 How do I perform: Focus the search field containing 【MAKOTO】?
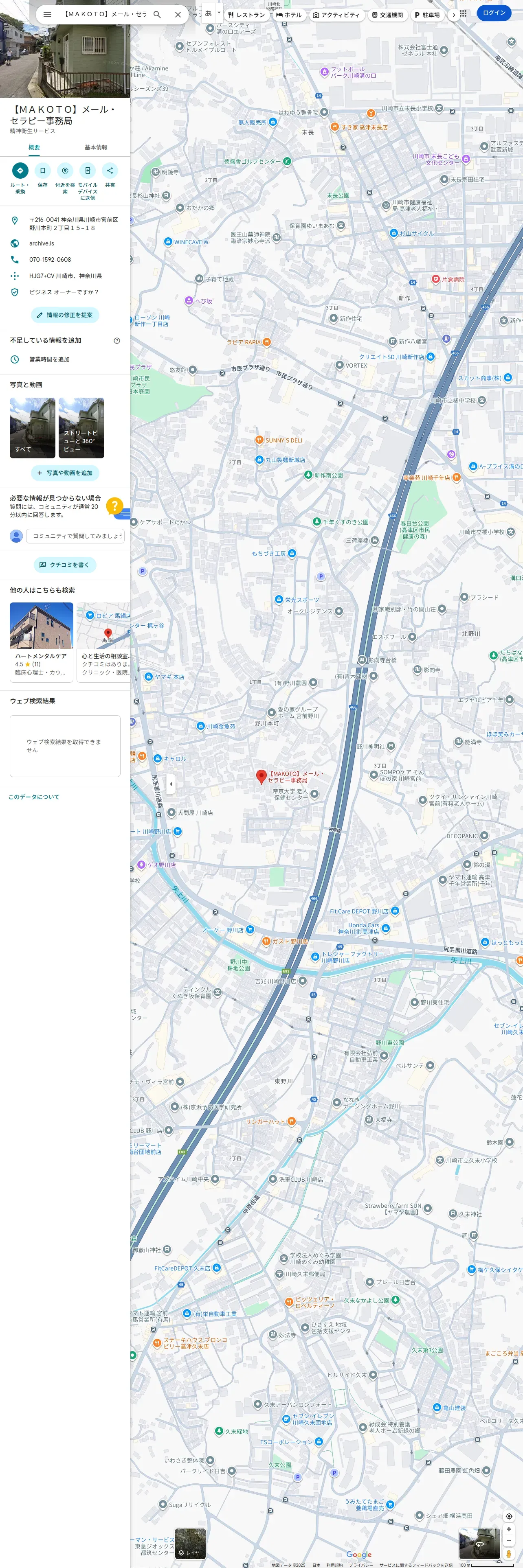104,15
